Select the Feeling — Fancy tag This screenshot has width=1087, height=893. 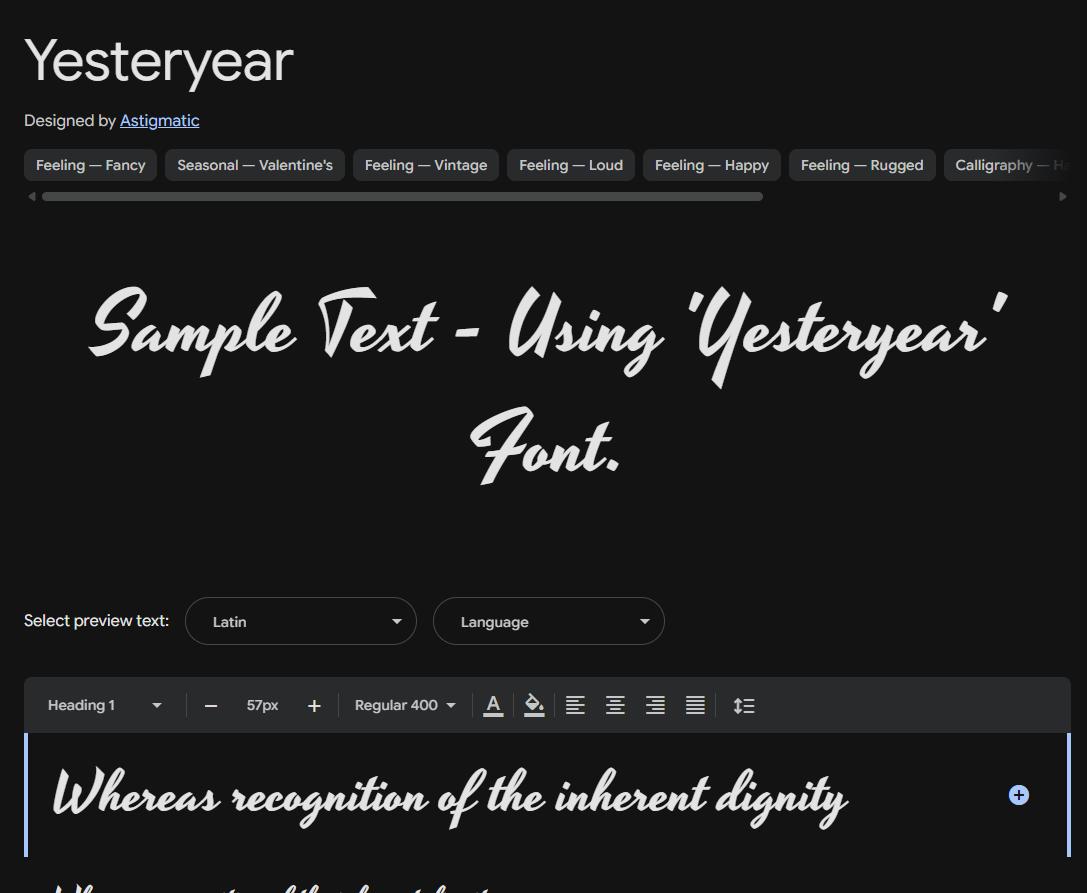pos(91,165)
